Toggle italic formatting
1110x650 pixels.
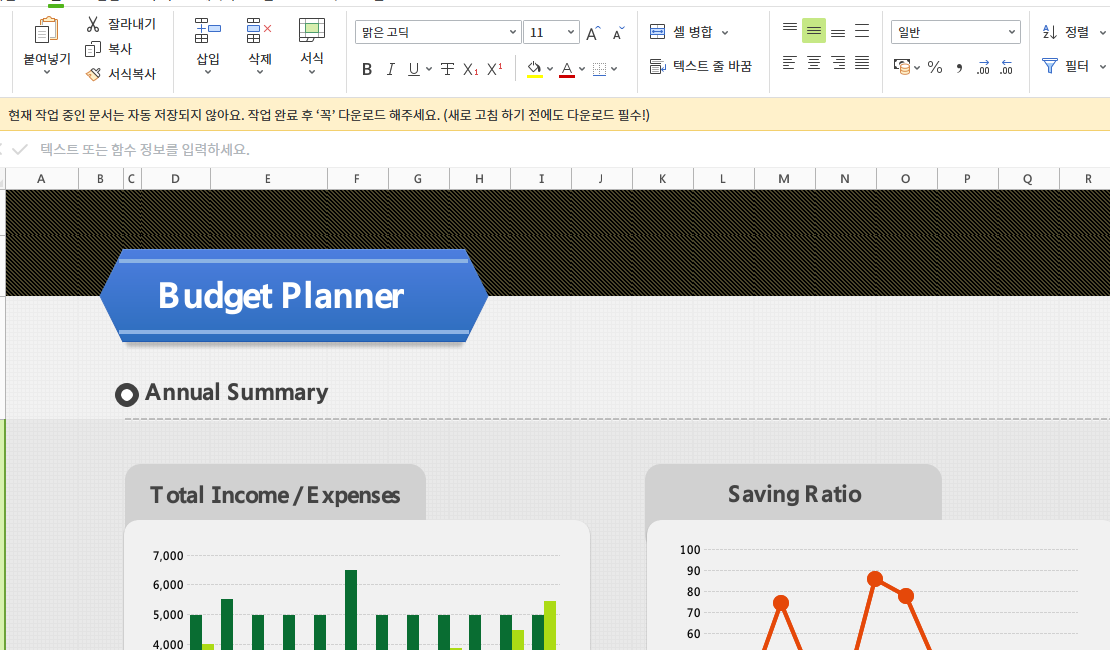point(390,68)
